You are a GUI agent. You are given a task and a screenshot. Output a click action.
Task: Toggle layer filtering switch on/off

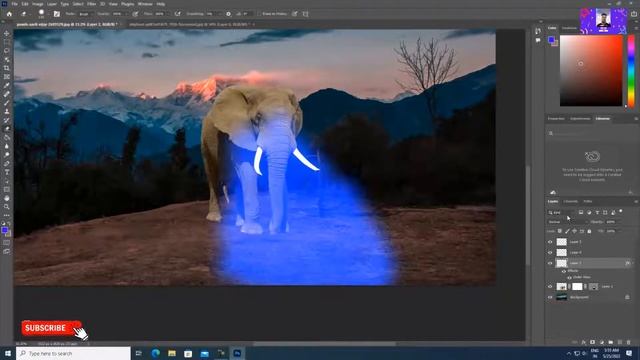621,211
